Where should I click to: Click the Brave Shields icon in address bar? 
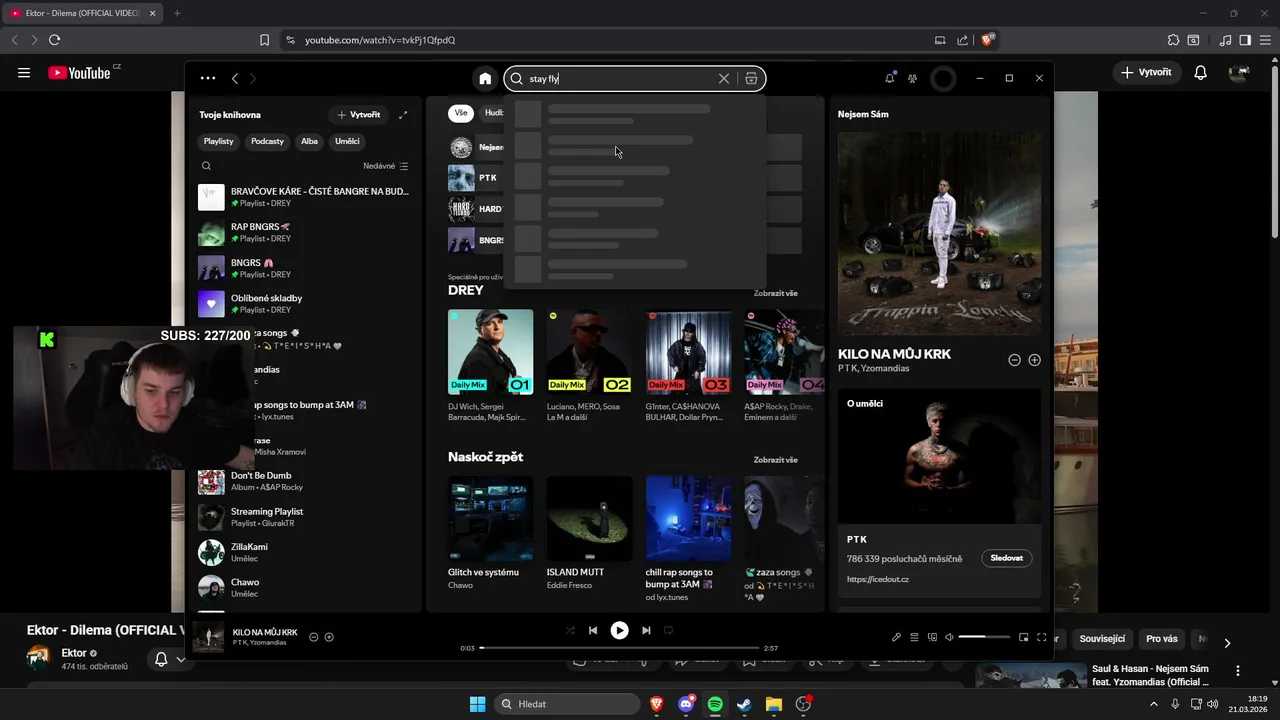[x=987, y=40]
